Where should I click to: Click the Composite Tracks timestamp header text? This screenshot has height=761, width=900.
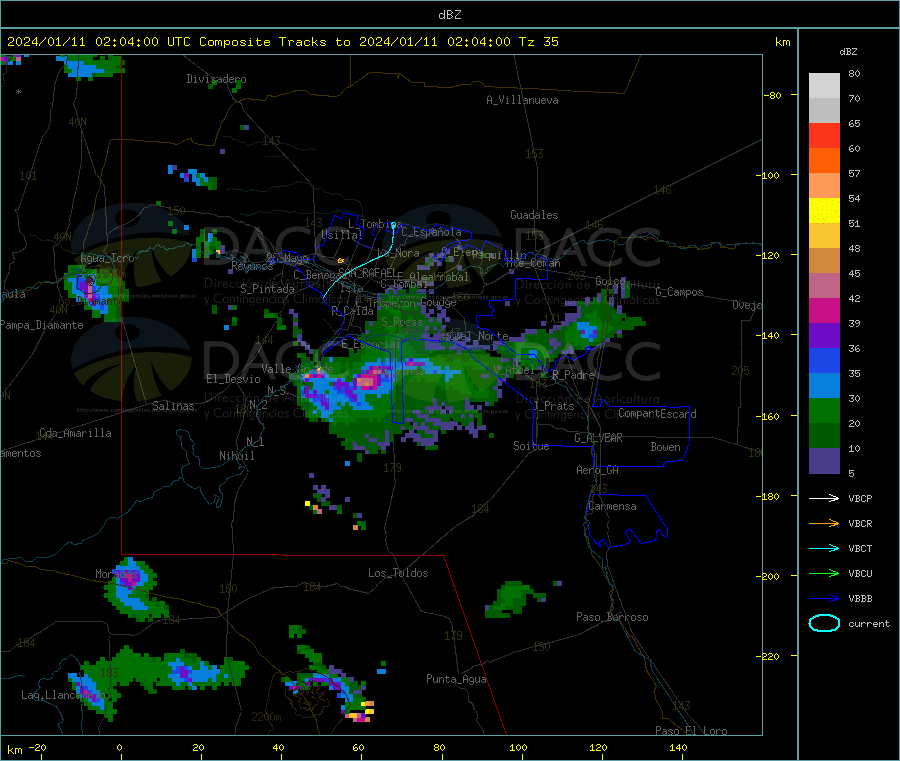(x=283, y=42)
